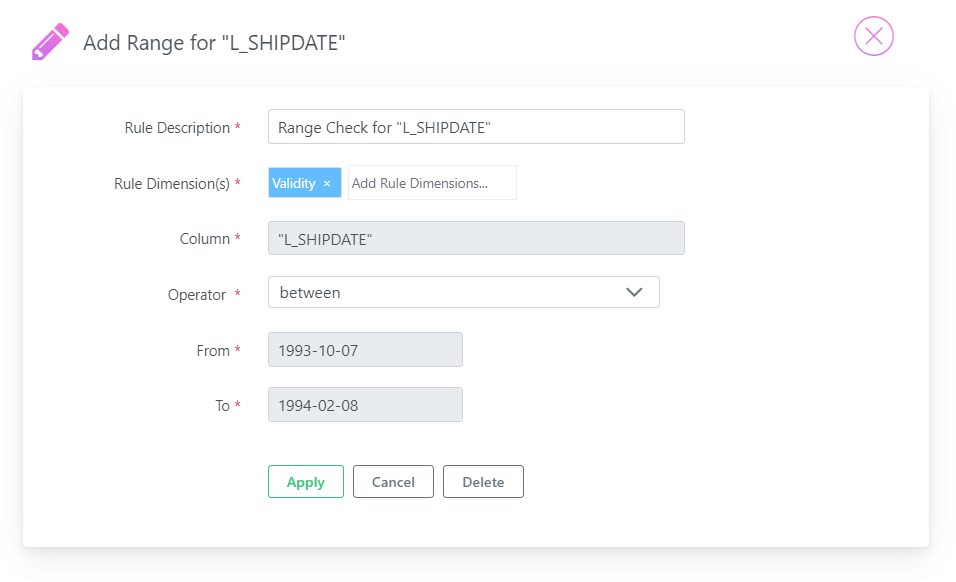This screenshot has width=956, height=582.
Task: Click the dialog title Add Range for "L_SHIPDATE"
Action: coord(214,43)
